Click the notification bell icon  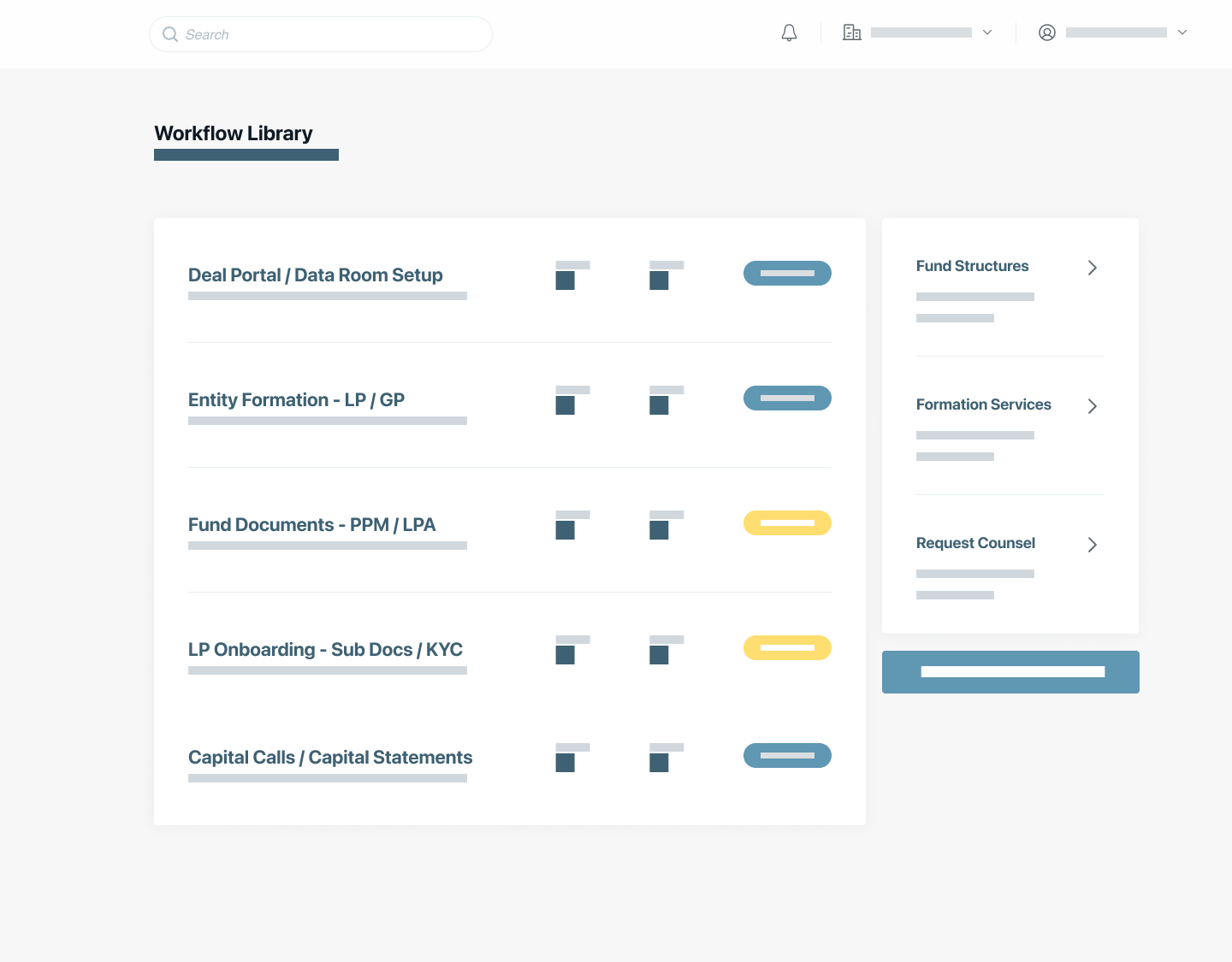point(789,33)
